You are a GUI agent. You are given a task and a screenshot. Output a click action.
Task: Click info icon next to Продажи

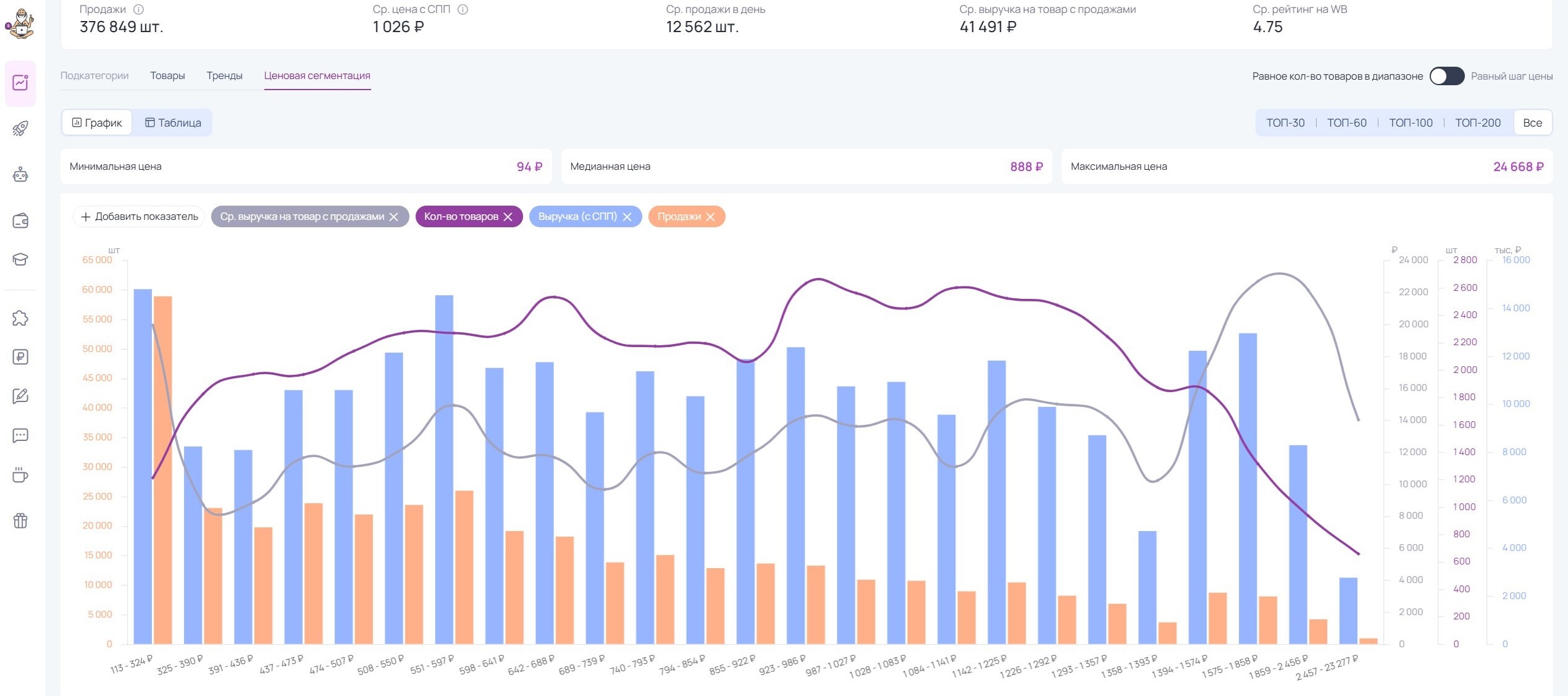point(139,9)
